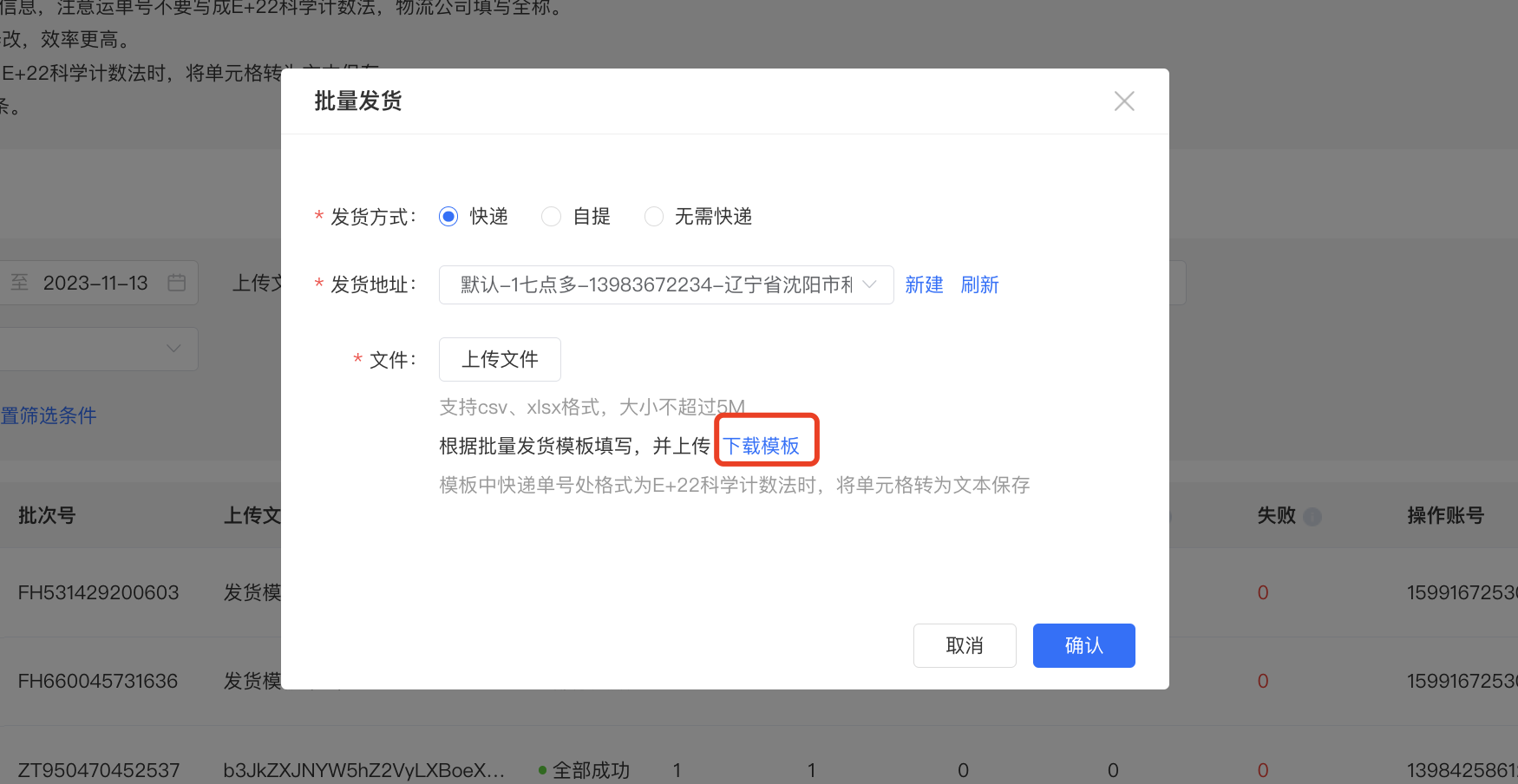
Task: Click failure count 0 in FH531429200603 row
Action: pyautogui.click(x=1263, y=592)
